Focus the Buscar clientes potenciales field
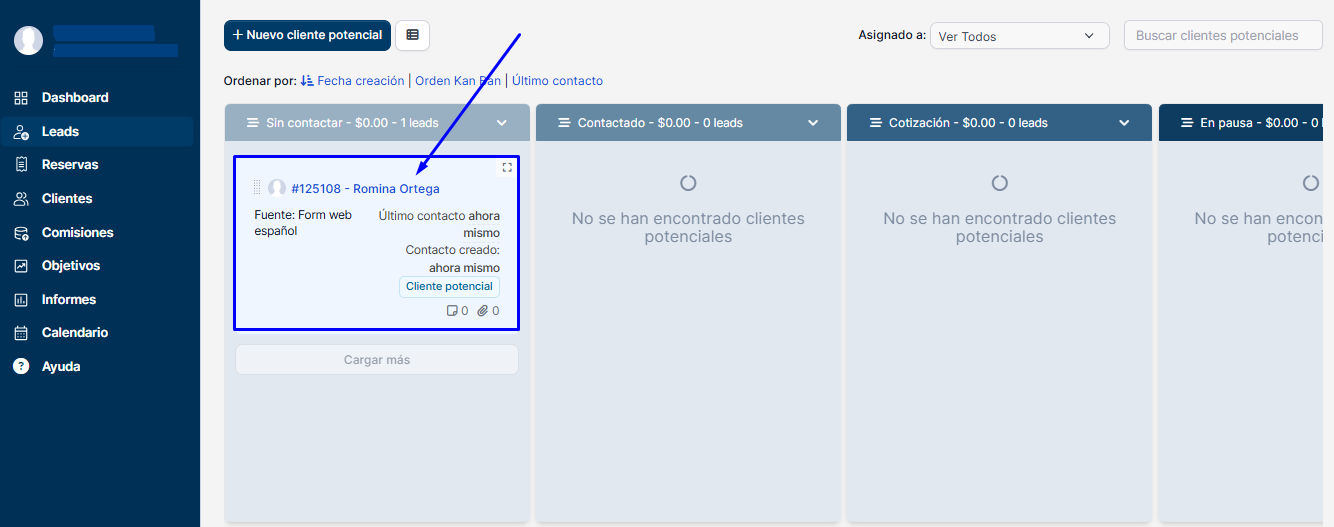Screen dimensions: 1334x527 point(1222,36)
